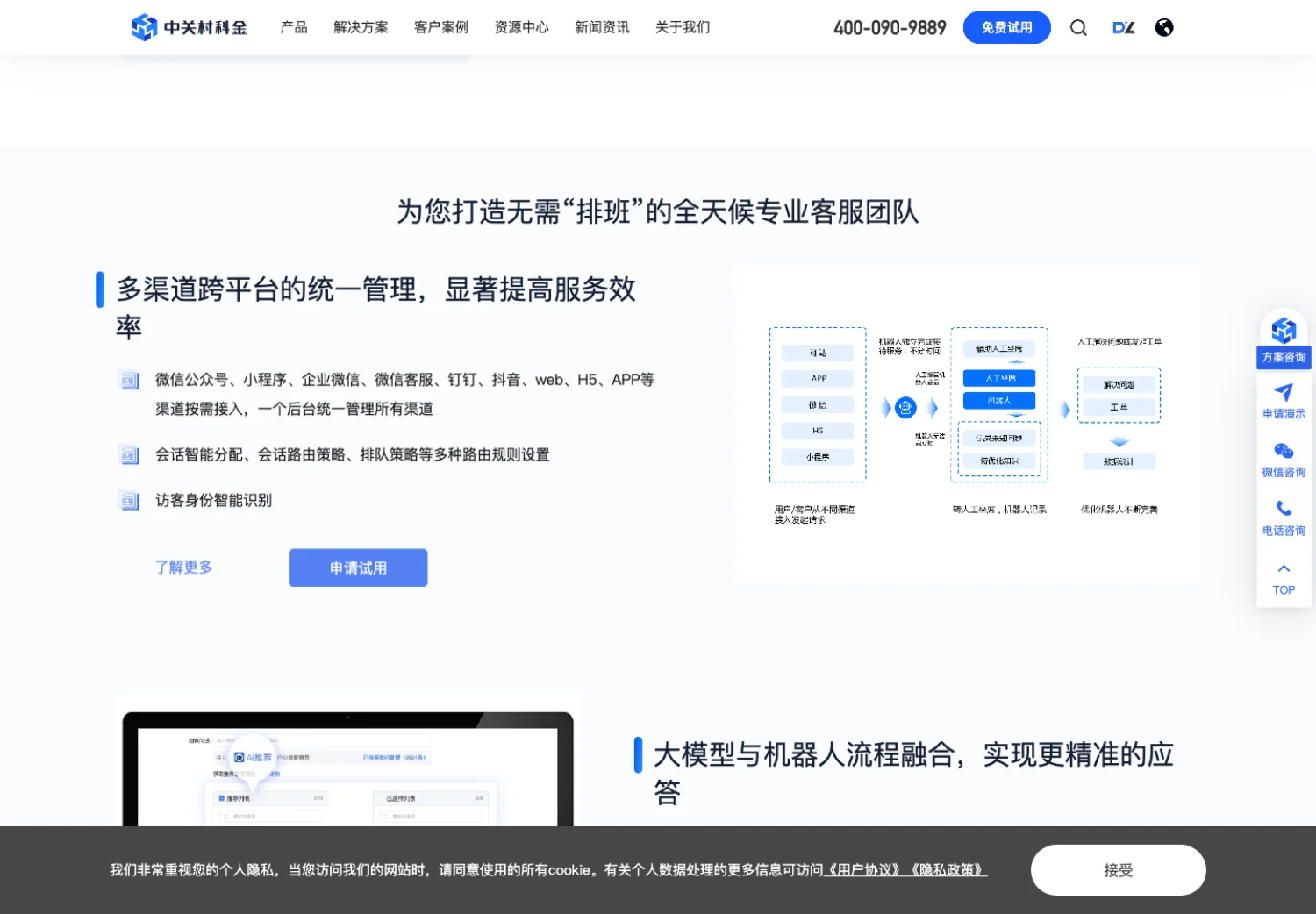Click text 访客身份智能识别
The height and width of the screenshot is (914, 1316).
click(x=213, y=501)
